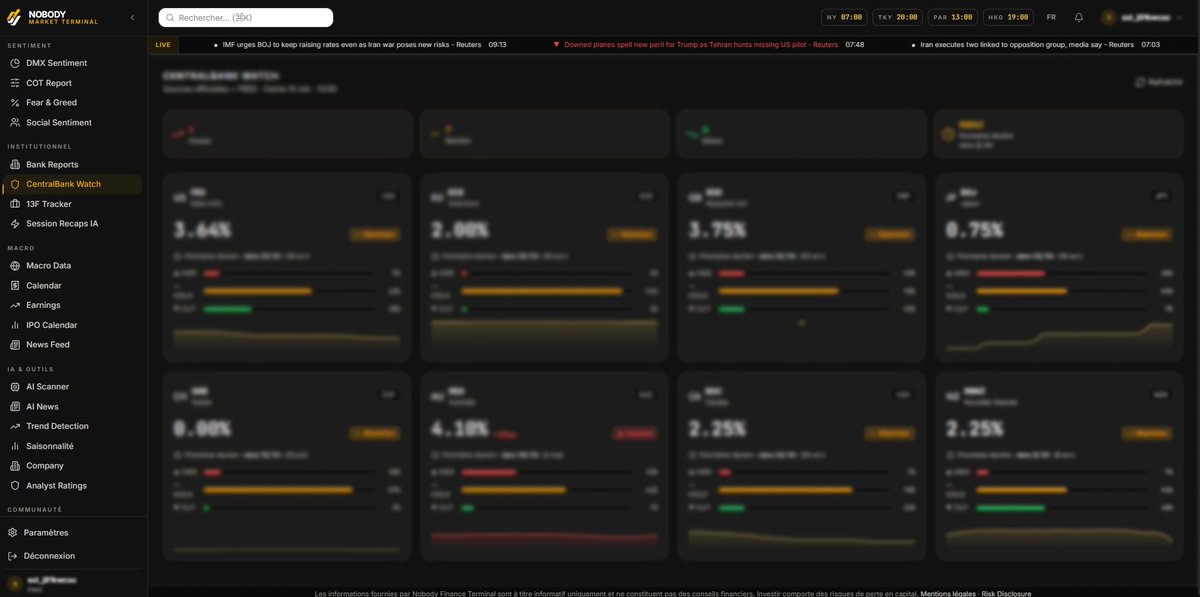Click the gear icon next to Paramètres
Viewport: 1200px width, 597px height.
point(13,533)
